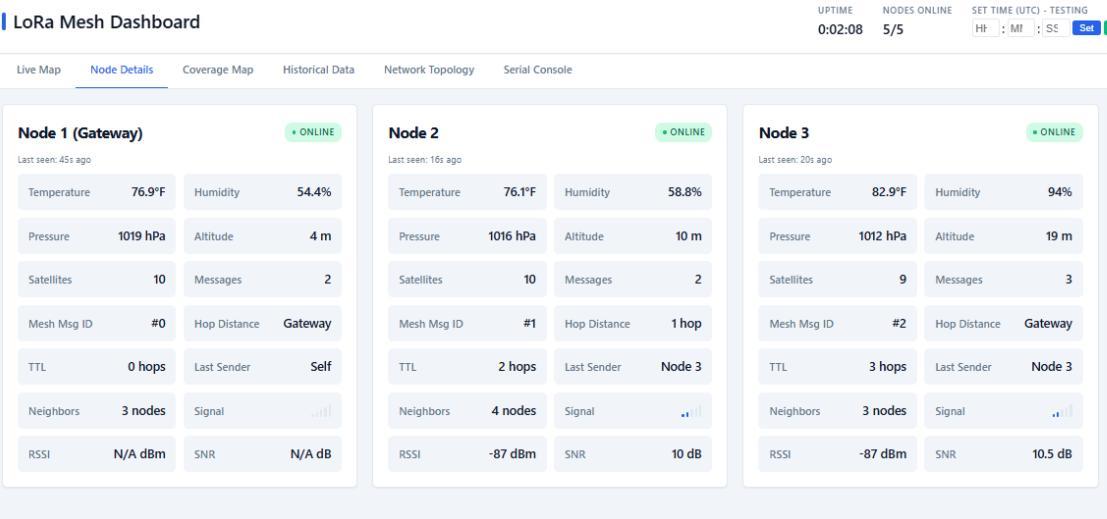The image size is (1107, 519).
Task: Click Node 1 signal bars icon
Action: click(322, 411)
